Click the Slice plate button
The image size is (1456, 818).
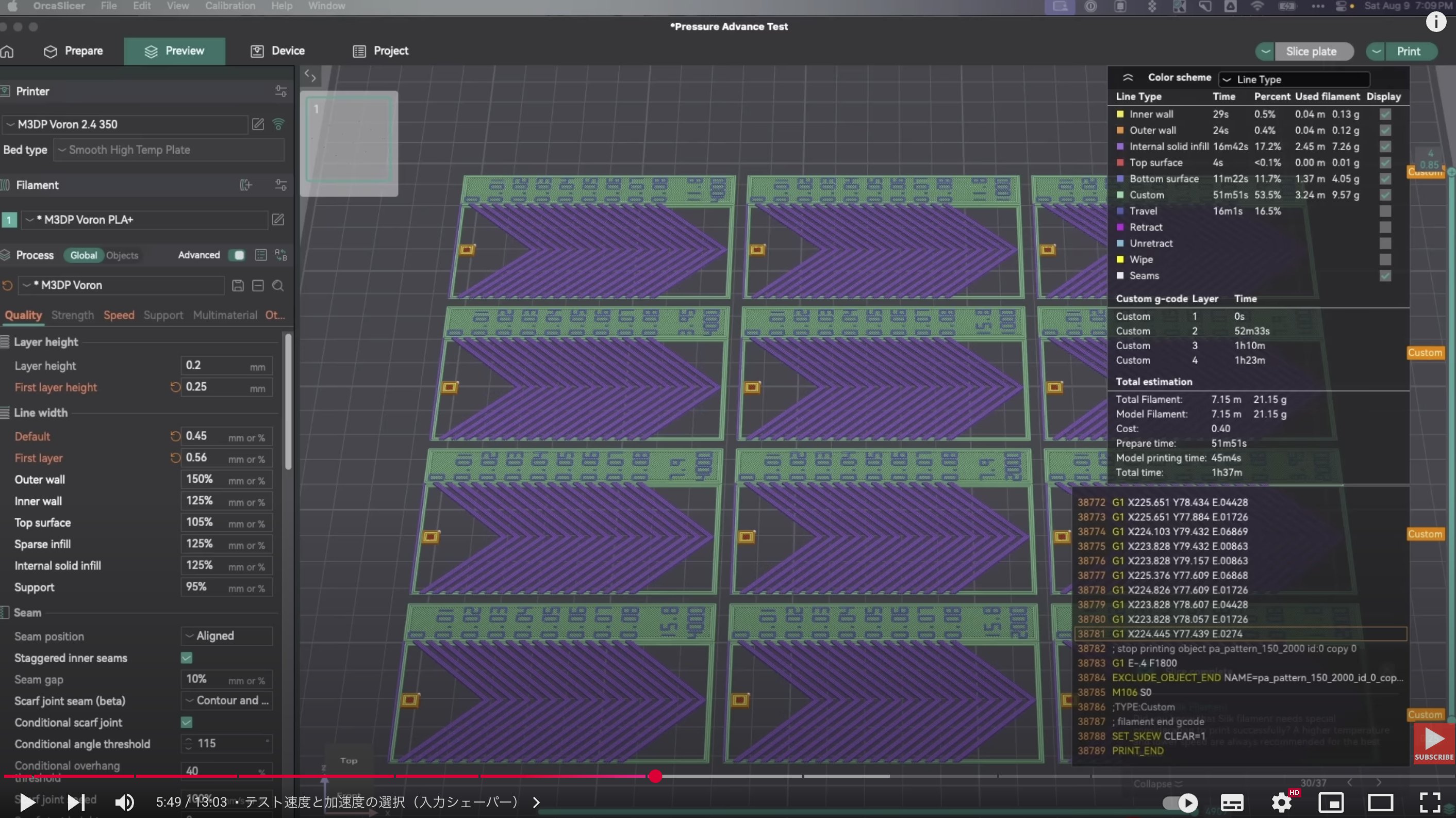click(x=1311, y=52)
